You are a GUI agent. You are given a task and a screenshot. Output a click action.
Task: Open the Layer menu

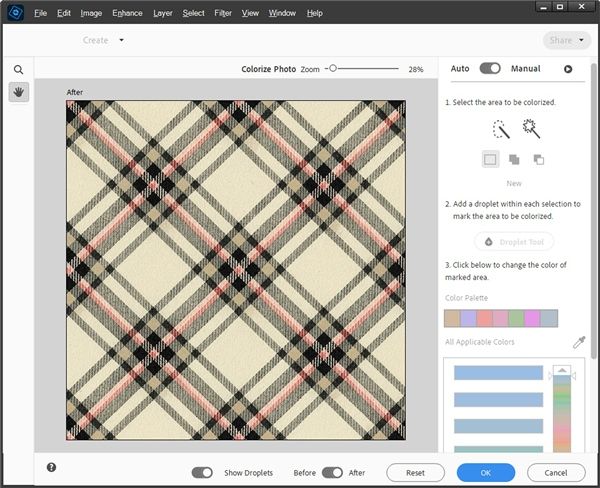pyautogui.click(x=163, y=13)
